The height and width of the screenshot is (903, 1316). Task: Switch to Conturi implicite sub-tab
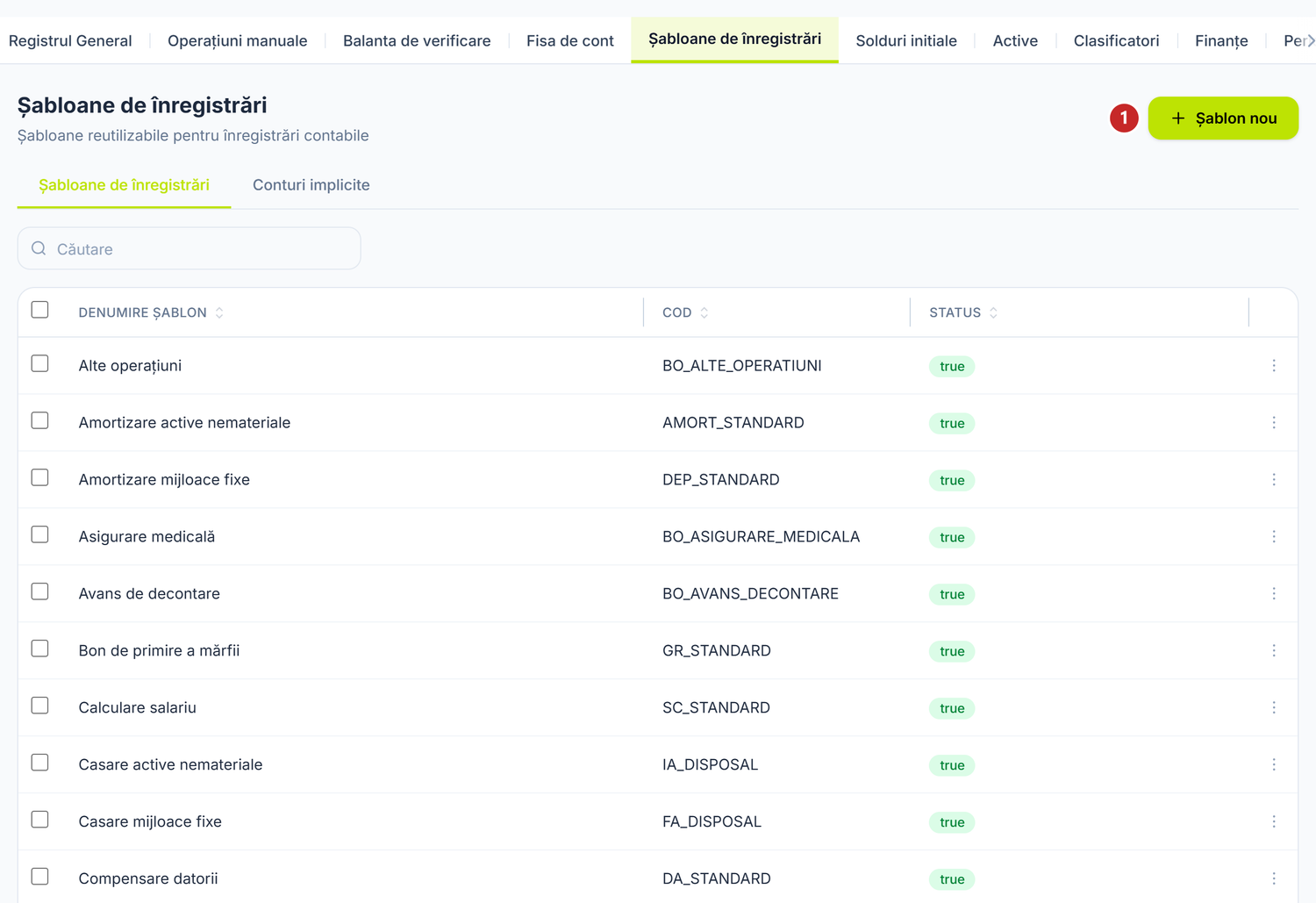311,185
